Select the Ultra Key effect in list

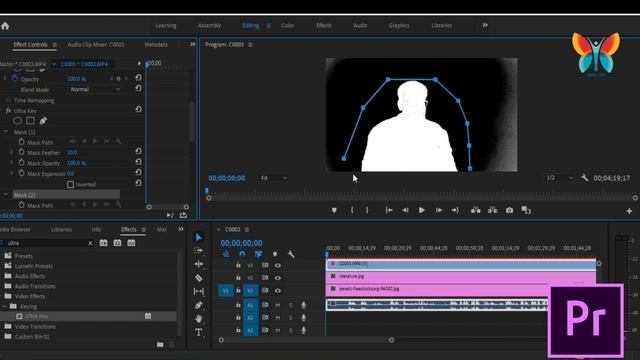tap(37, 316)
